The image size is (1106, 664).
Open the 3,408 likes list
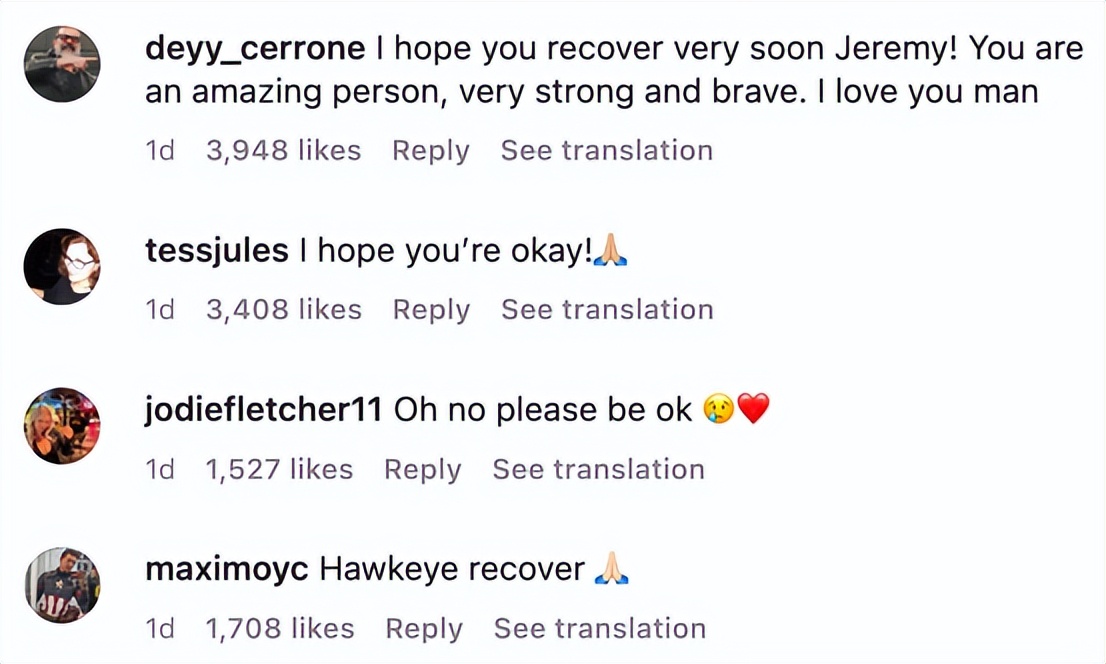[284, 310]
